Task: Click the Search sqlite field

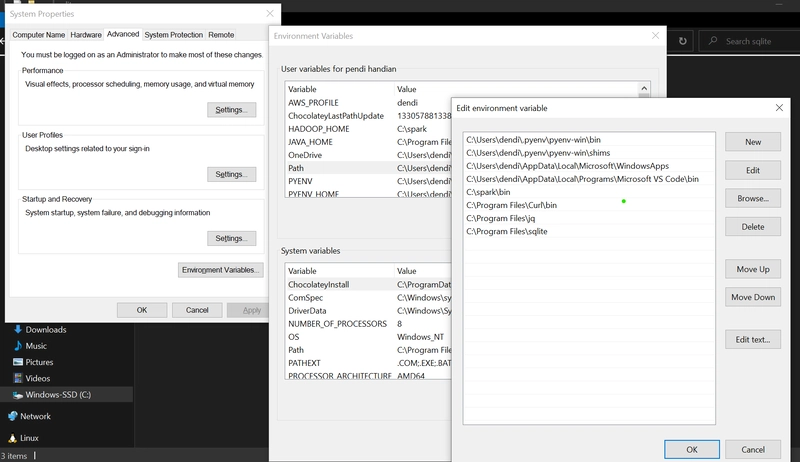Action: click(749, 41)
